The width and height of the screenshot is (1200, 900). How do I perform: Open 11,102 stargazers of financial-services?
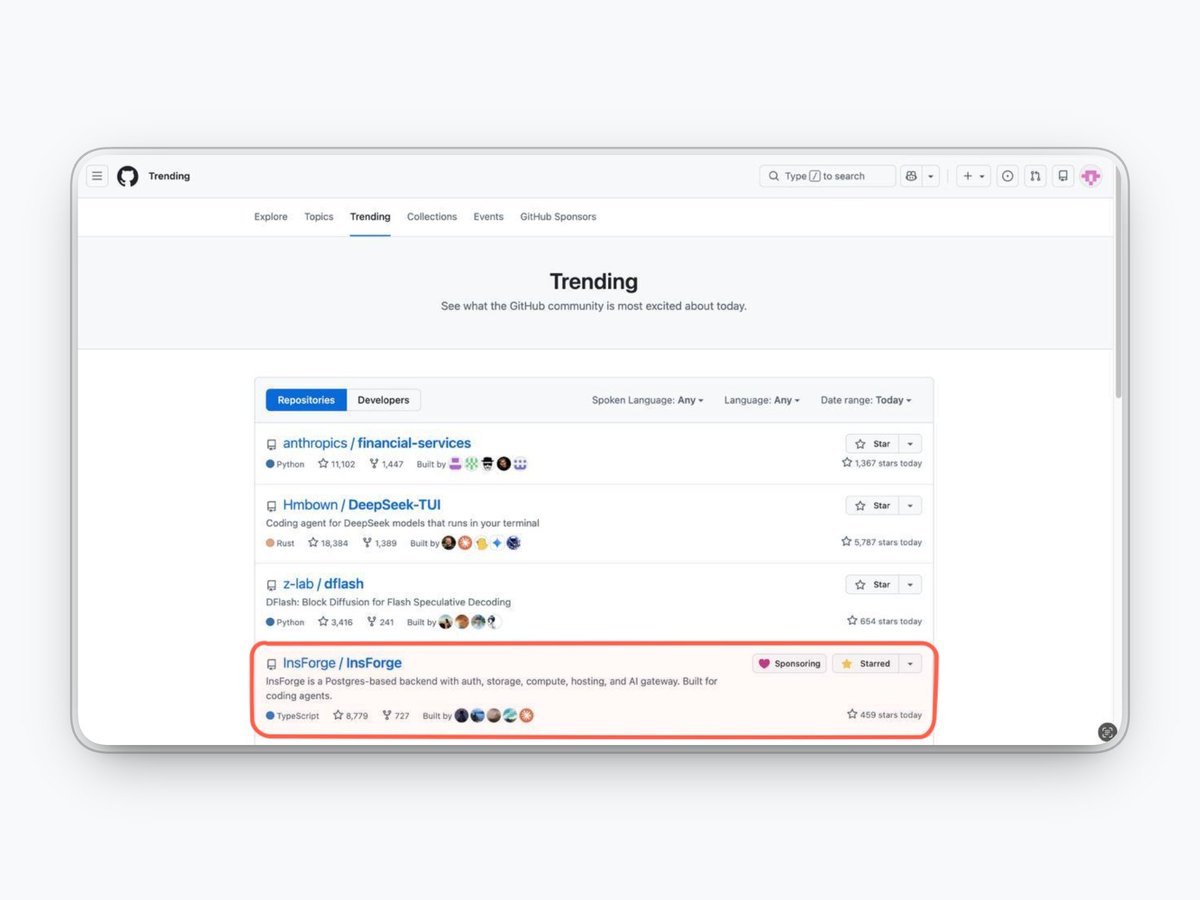coord(337,464)
